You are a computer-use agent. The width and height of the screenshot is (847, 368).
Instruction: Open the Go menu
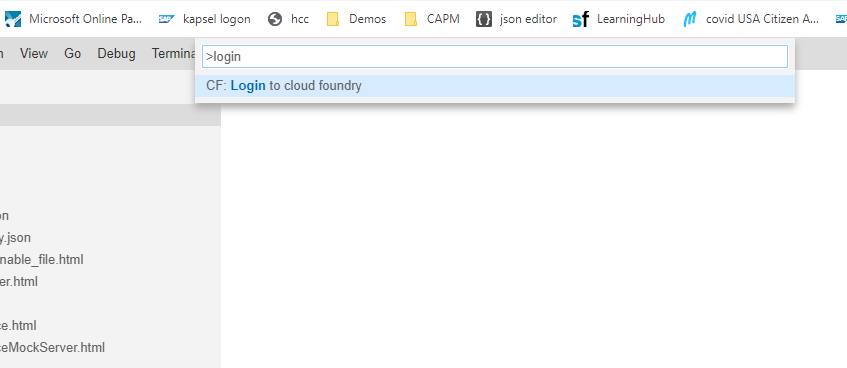coord(72,53)
